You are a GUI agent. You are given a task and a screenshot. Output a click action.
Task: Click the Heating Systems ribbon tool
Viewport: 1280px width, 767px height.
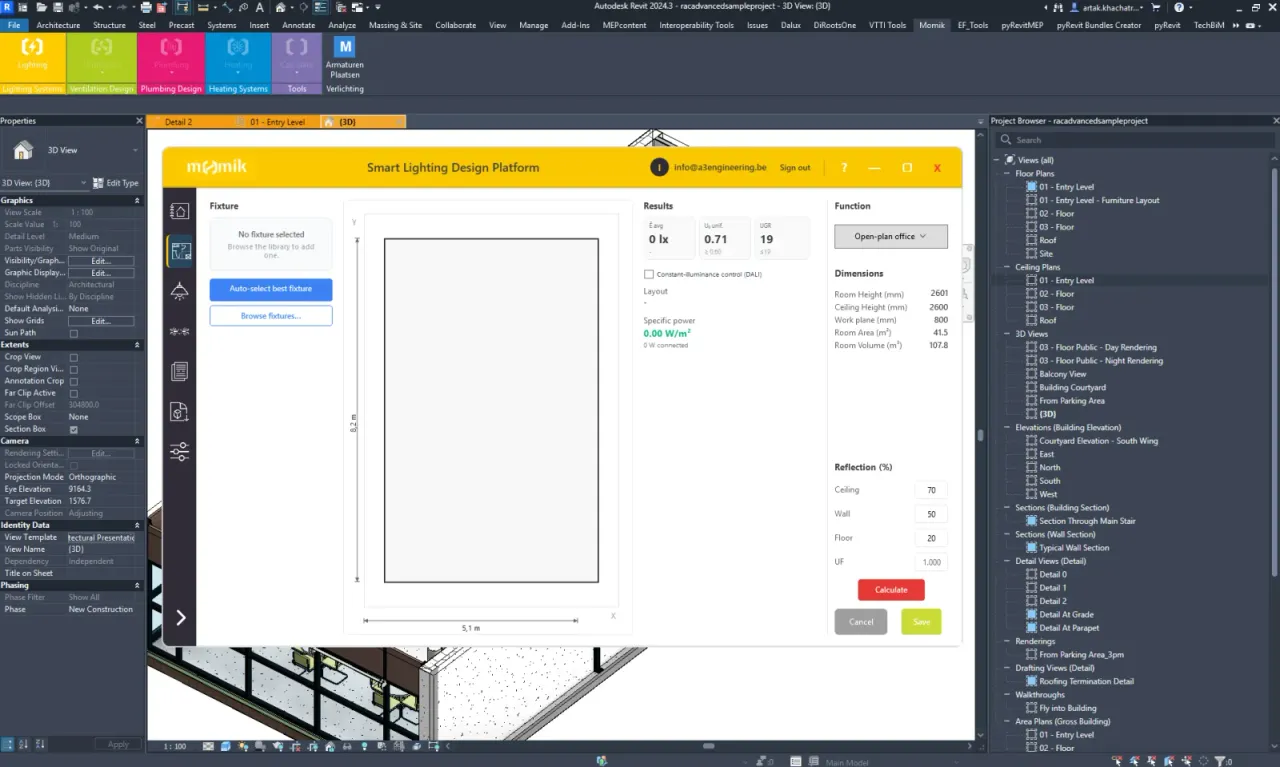(x=238, y=58)
